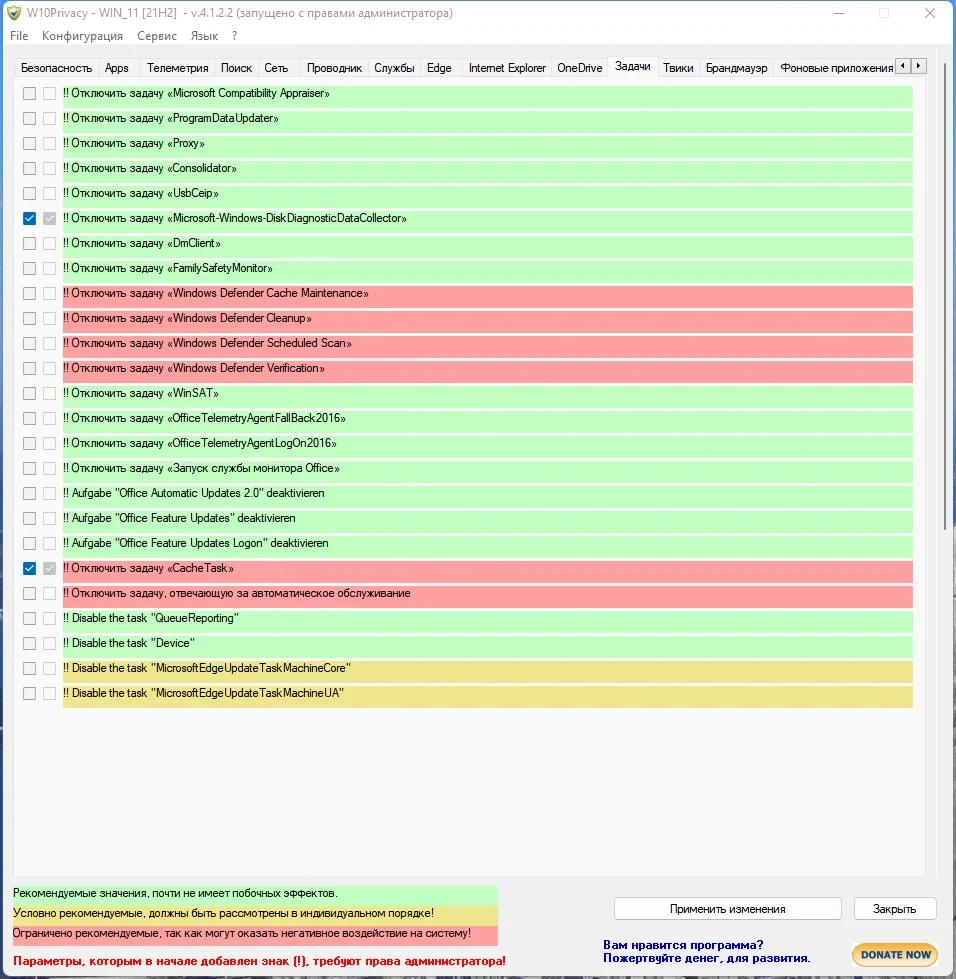Check first checkbox for UsbCeip task
This screenshot has width=956, height=979.
click(29, 194)
